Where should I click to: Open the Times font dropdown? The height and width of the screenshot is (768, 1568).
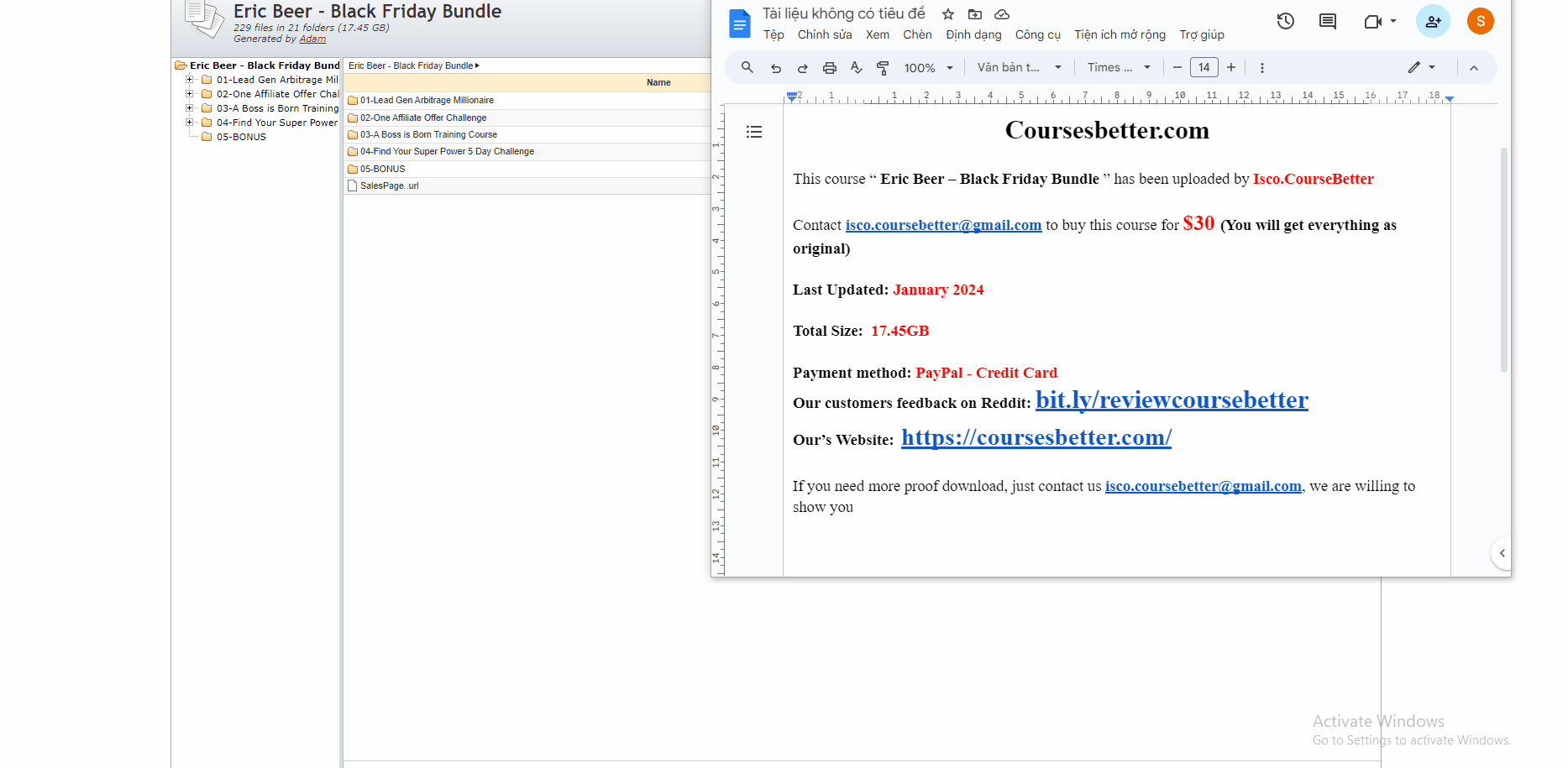click(x=1119, y=67)
